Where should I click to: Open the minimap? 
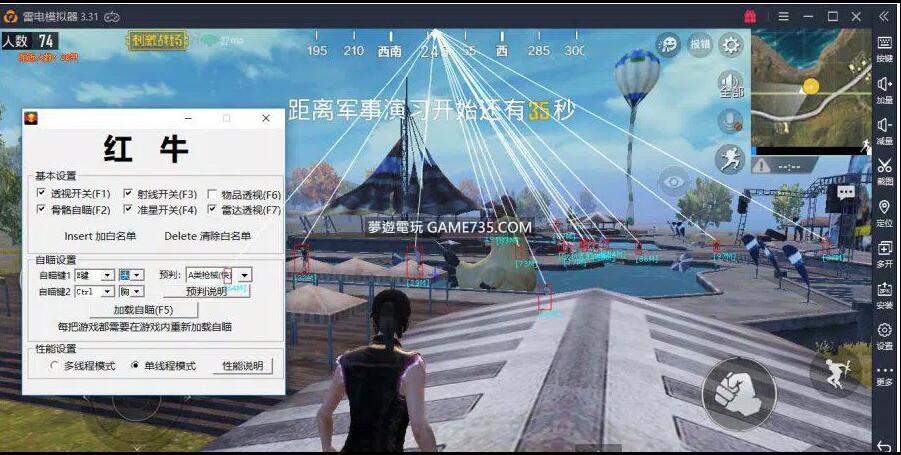[811, 88]
